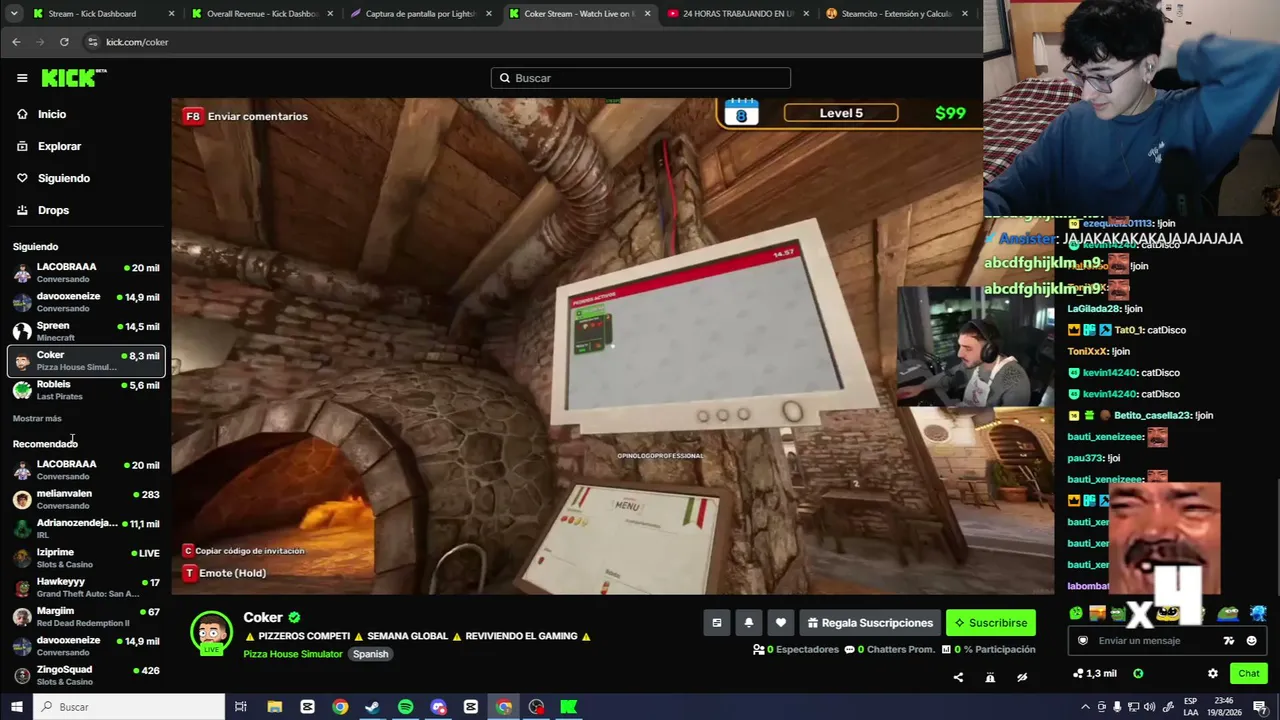Open the emote picker smiley
1280x720 pixels.
tap(1252, 641)
